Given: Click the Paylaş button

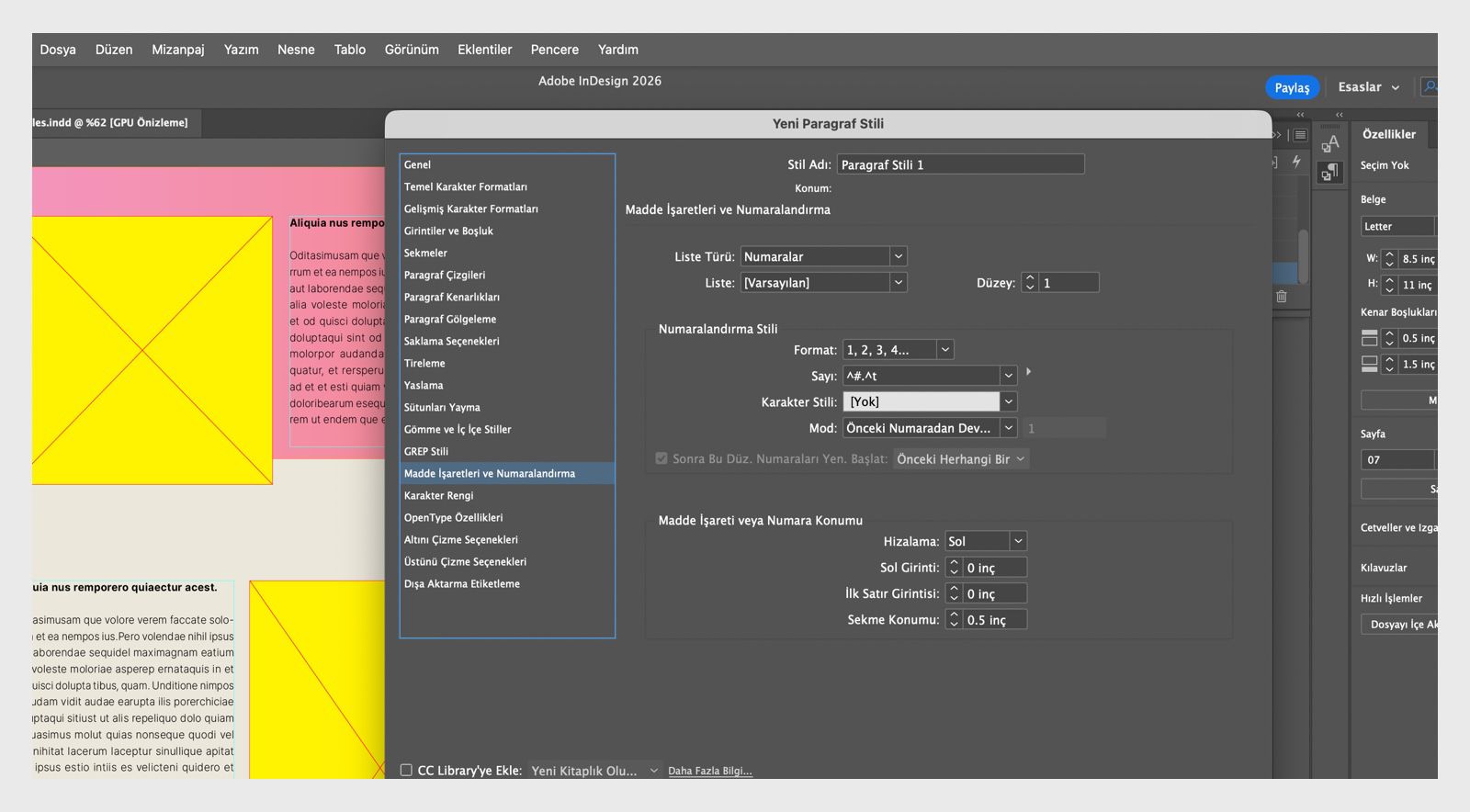Looking at the screenshot, I should [1292, 87].
